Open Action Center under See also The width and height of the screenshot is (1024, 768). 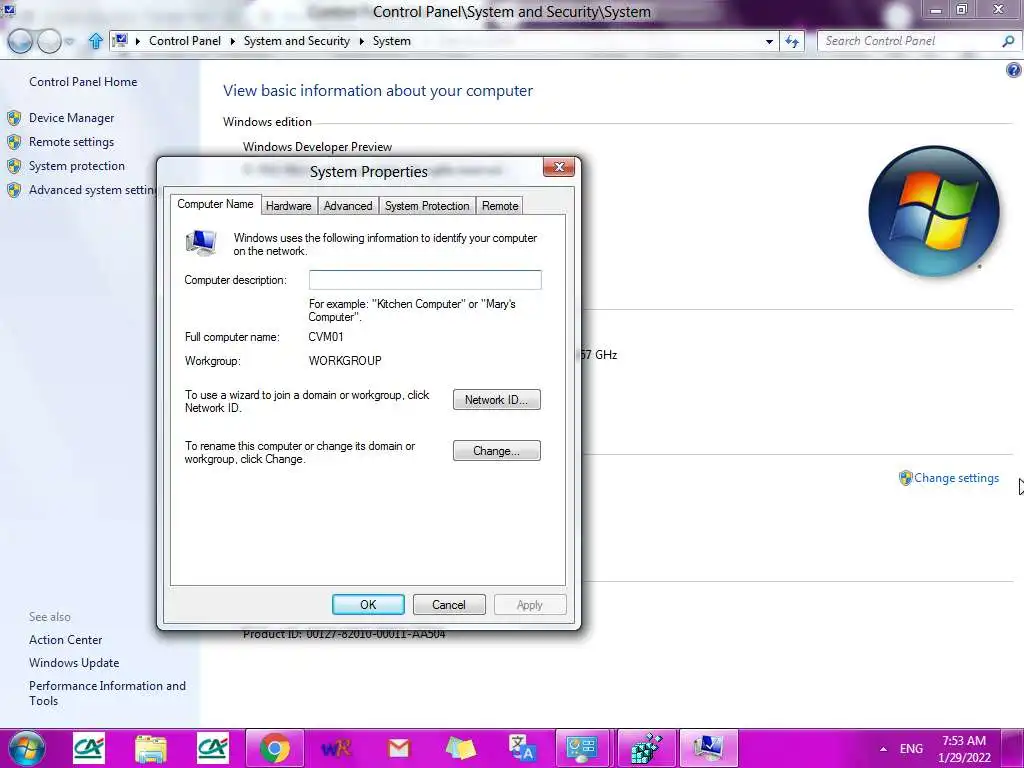click(65, 640)
